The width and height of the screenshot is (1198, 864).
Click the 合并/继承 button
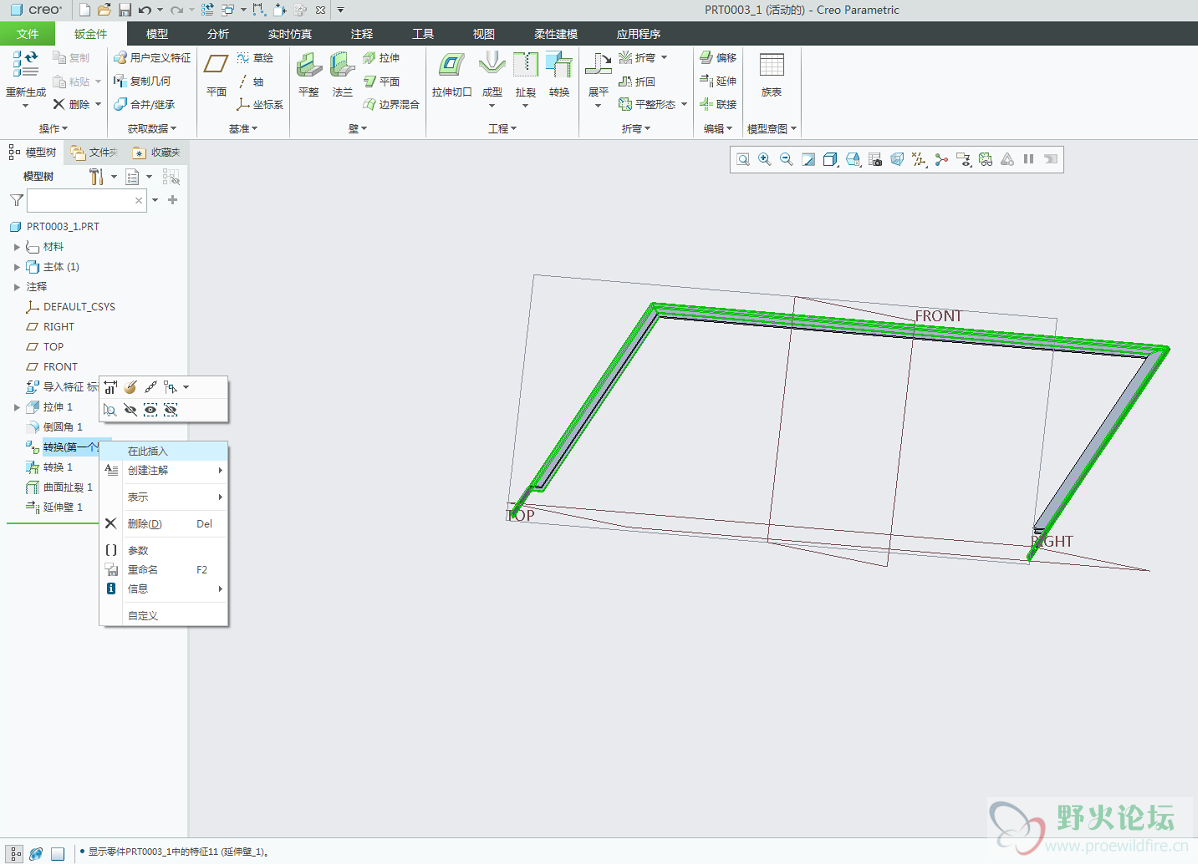coord(144,105)
